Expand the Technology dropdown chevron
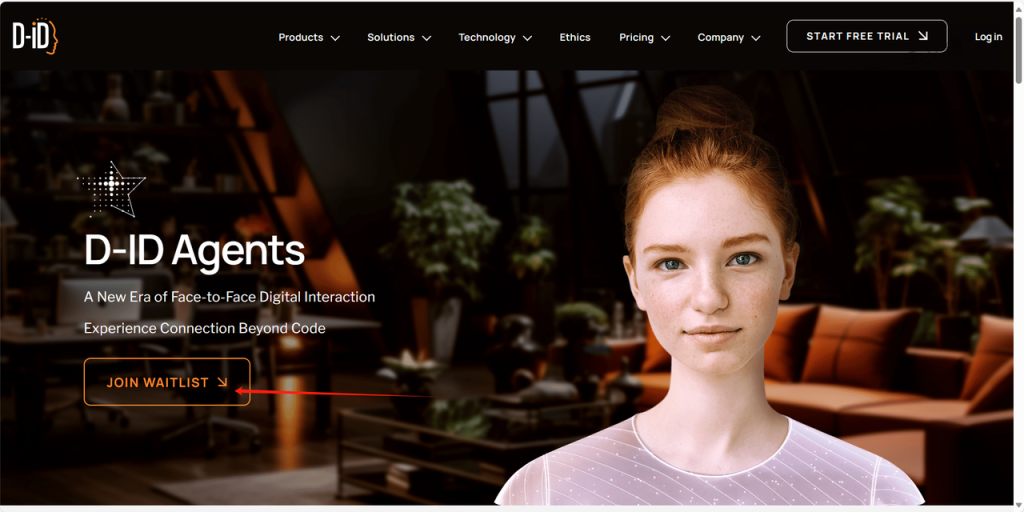 [x=527, y=38]
